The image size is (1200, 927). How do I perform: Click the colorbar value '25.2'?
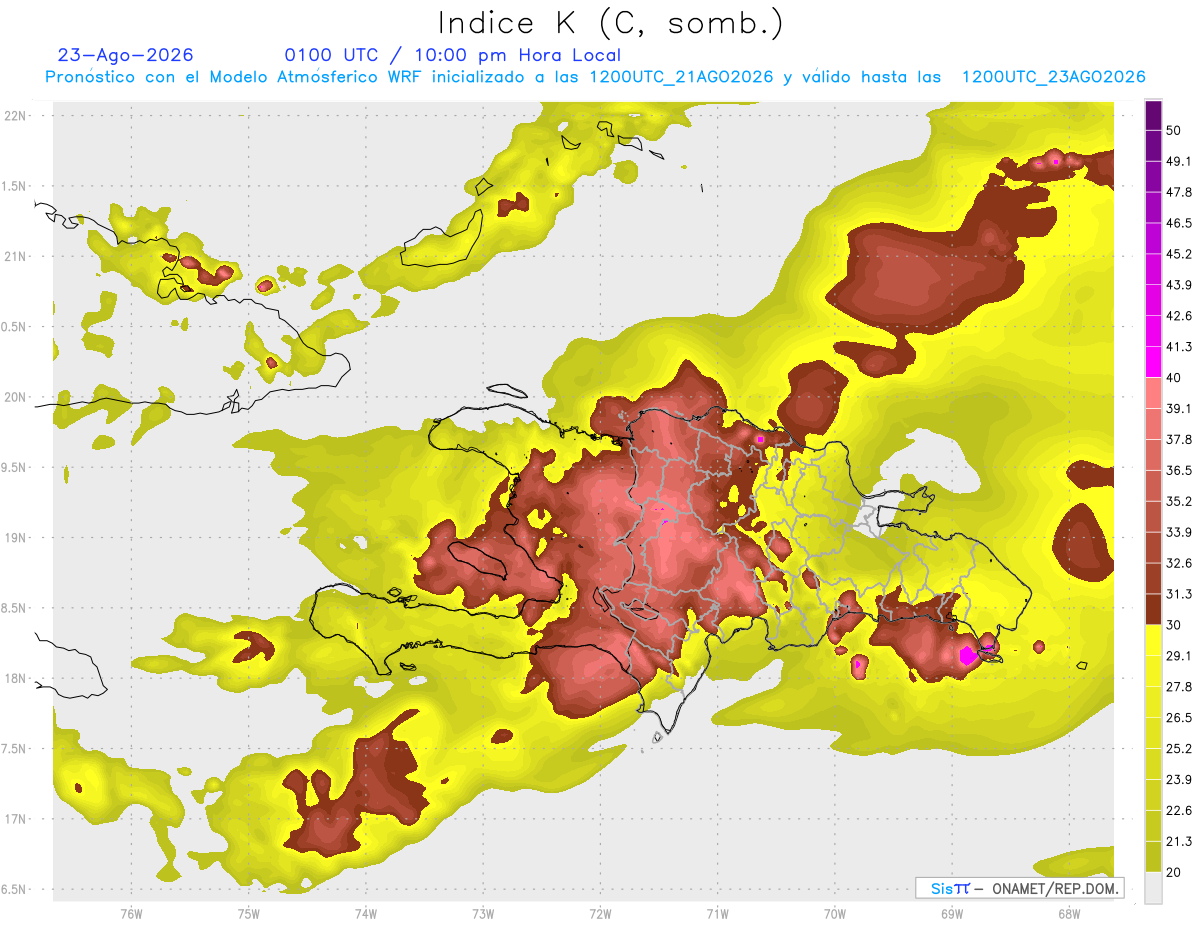(1179, 748)
